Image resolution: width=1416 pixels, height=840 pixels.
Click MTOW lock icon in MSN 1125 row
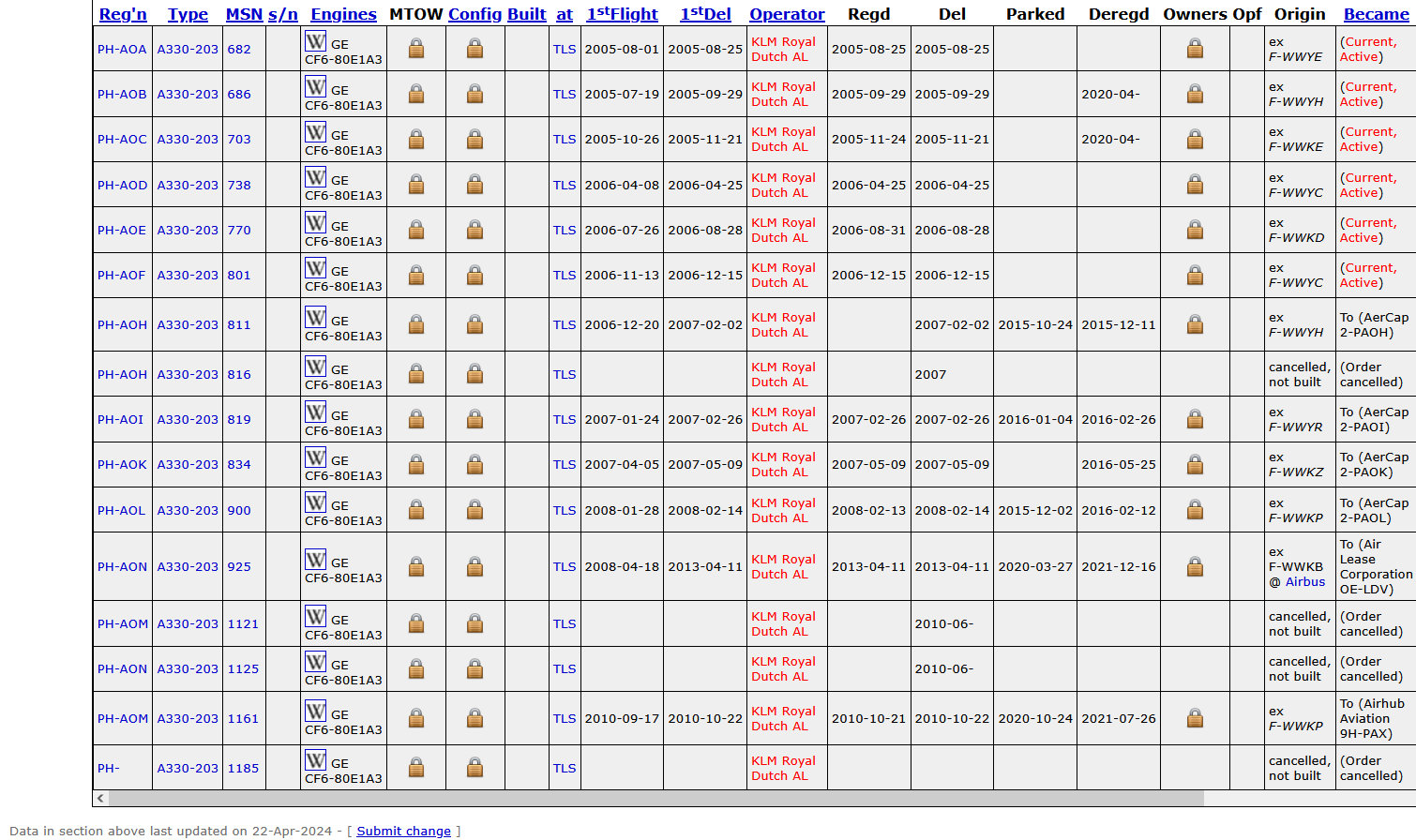click(x=416, y=668)
